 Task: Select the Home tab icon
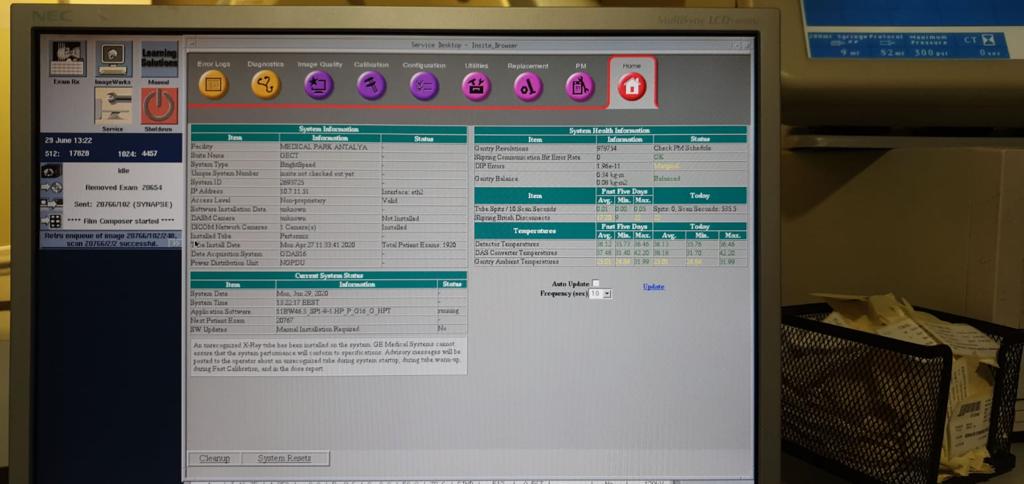click(x=632, y=86)
